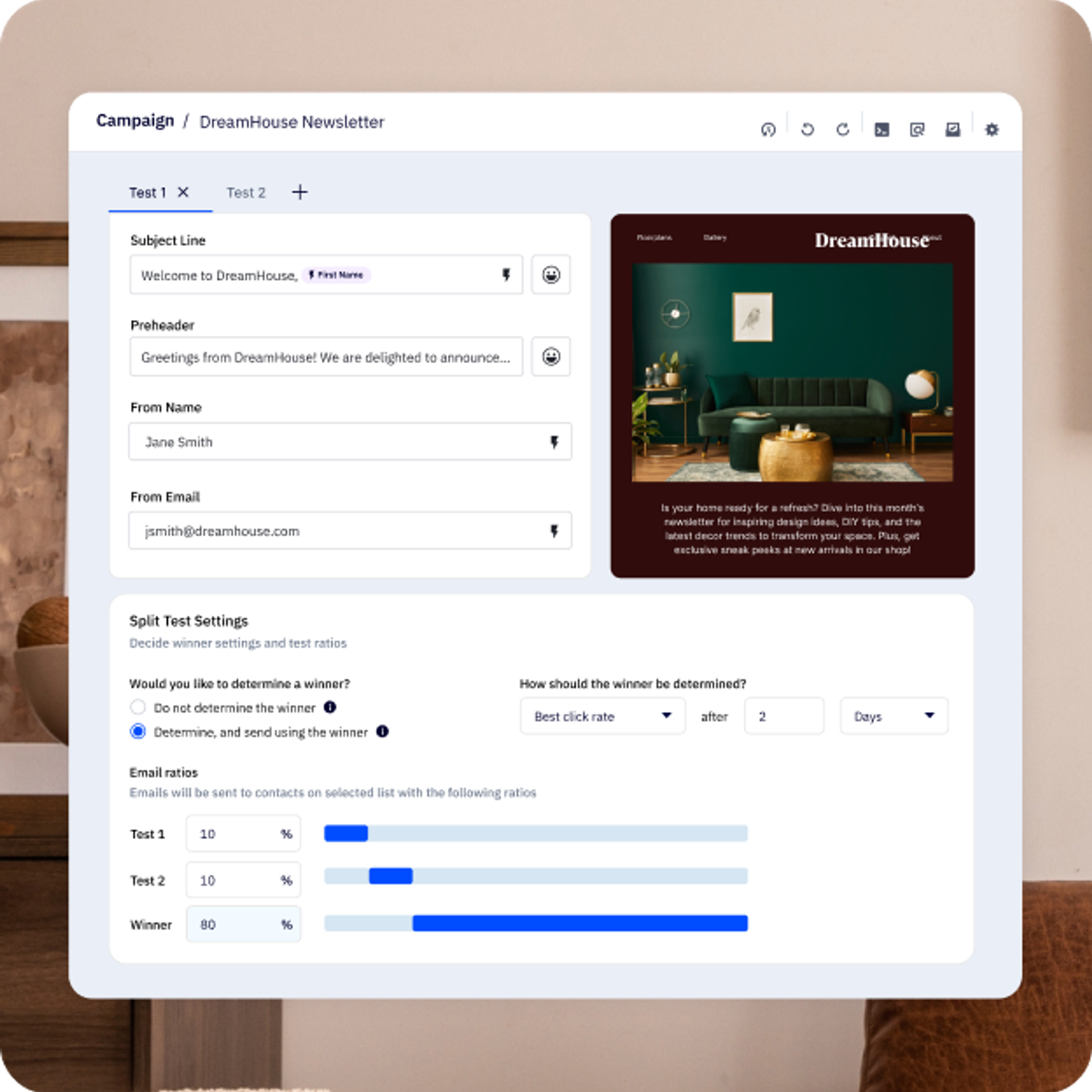Open emoji picker for Subject Line

551,275
